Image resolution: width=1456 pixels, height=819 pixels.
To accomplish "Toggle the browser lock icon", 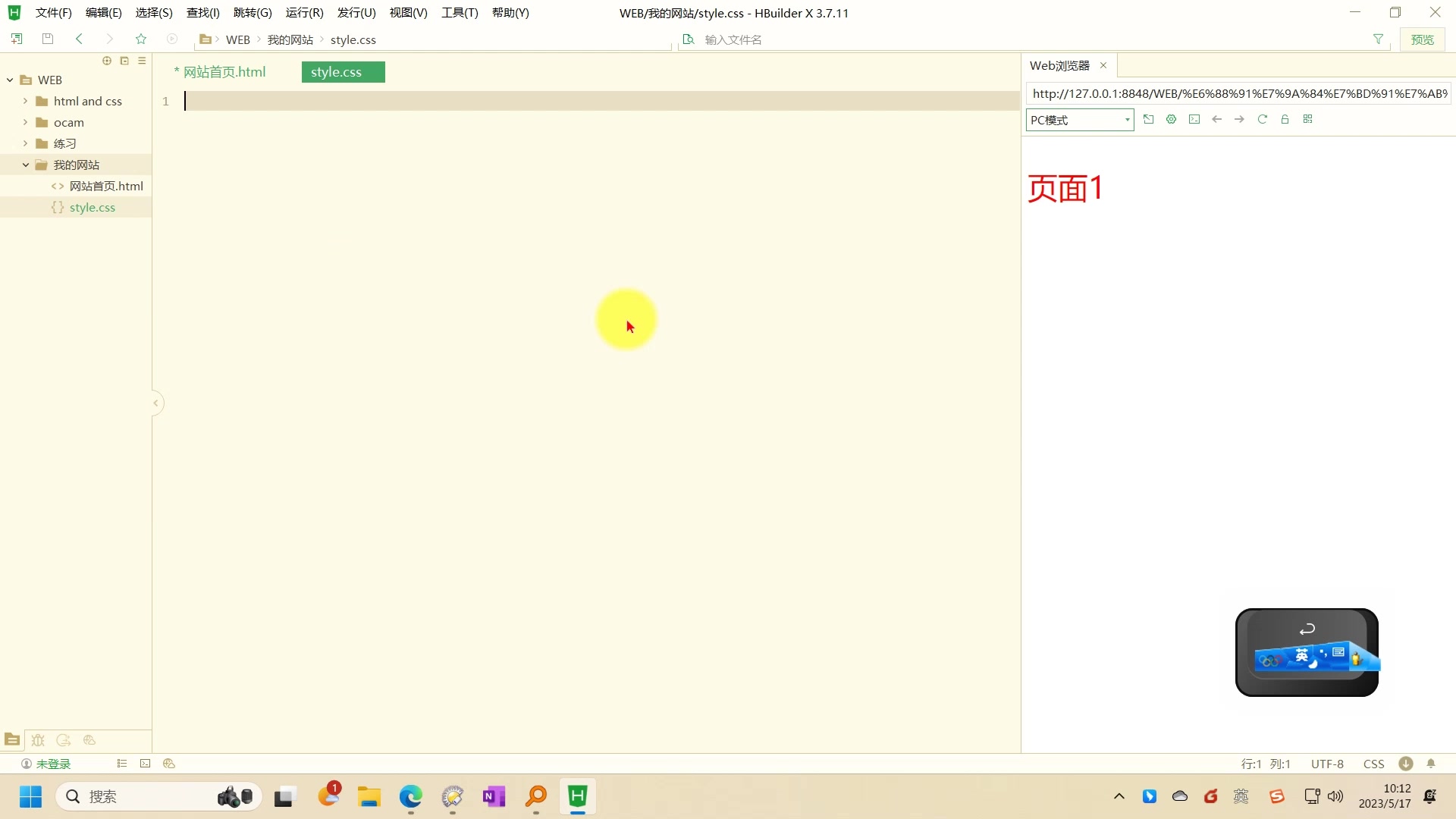I will click(1285, 119).
